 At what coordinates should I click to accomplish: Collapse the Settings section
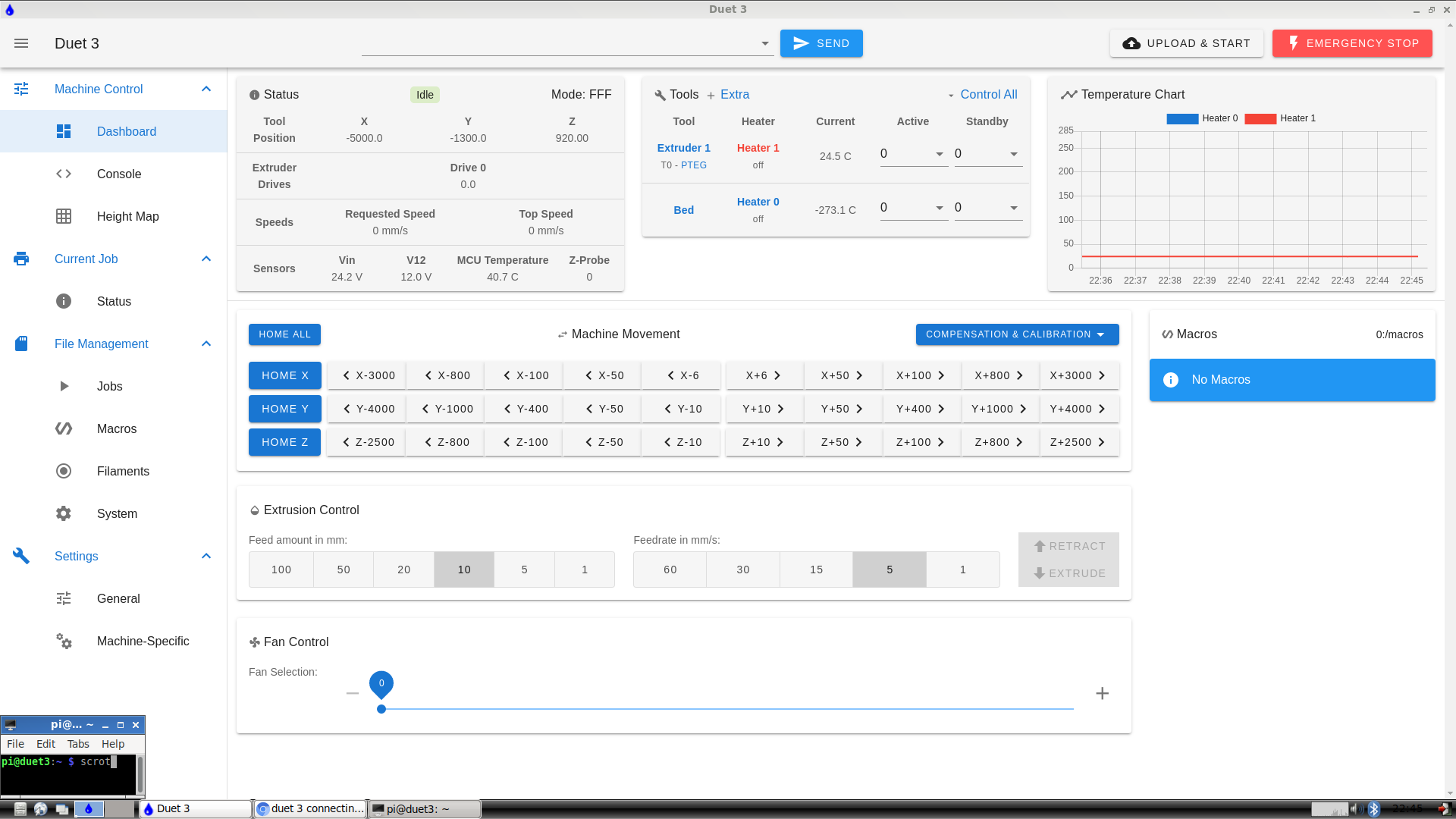point(206,556)
